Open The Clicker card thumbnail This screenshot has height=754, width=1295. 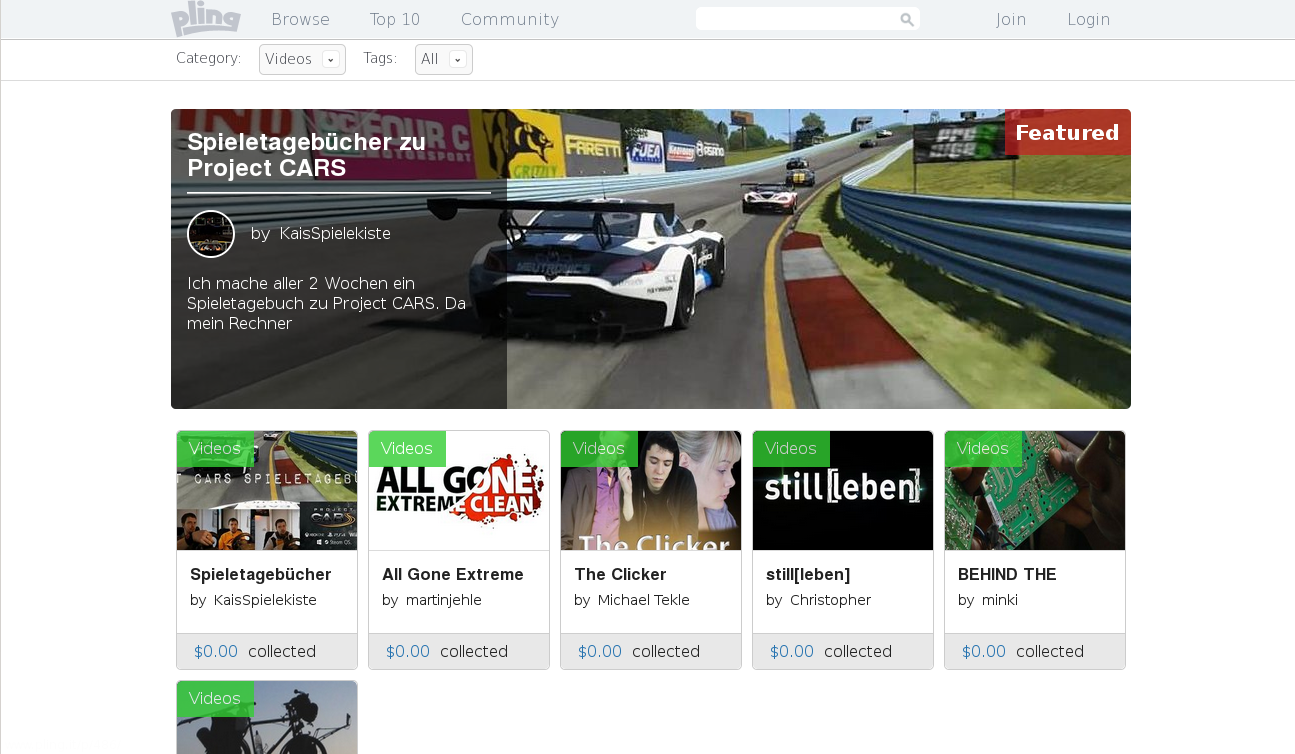[651, 491]
